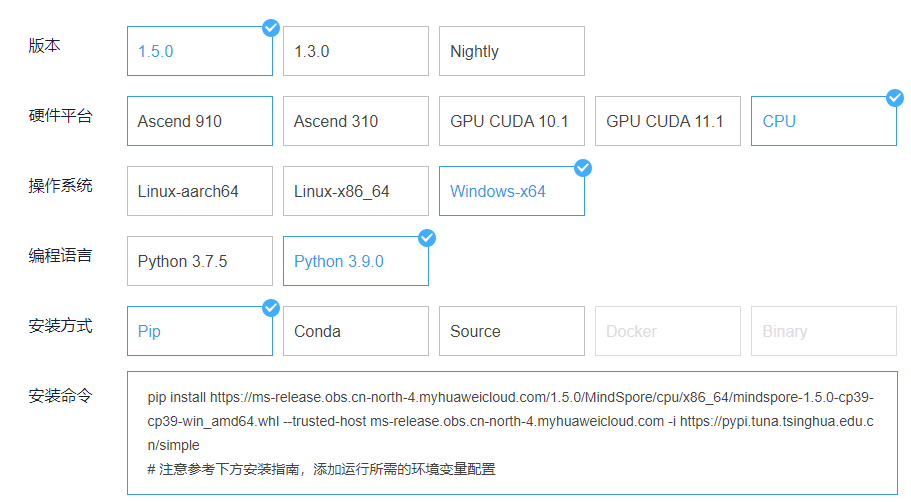Pick Windows-x64 operating system
Screen dimensions: 911x502
[511, 191]
